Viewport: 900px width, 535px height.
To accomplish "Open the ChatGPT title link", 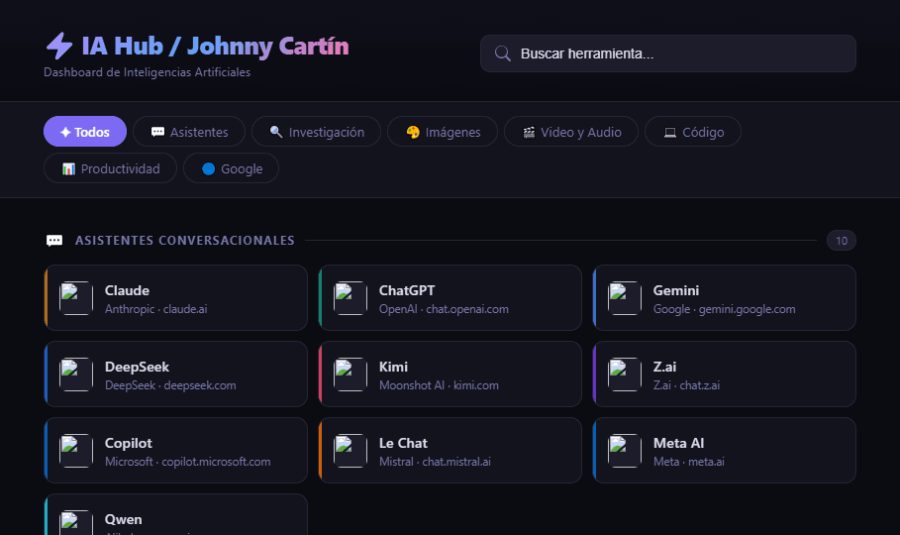I will click(x=407, y=290).
